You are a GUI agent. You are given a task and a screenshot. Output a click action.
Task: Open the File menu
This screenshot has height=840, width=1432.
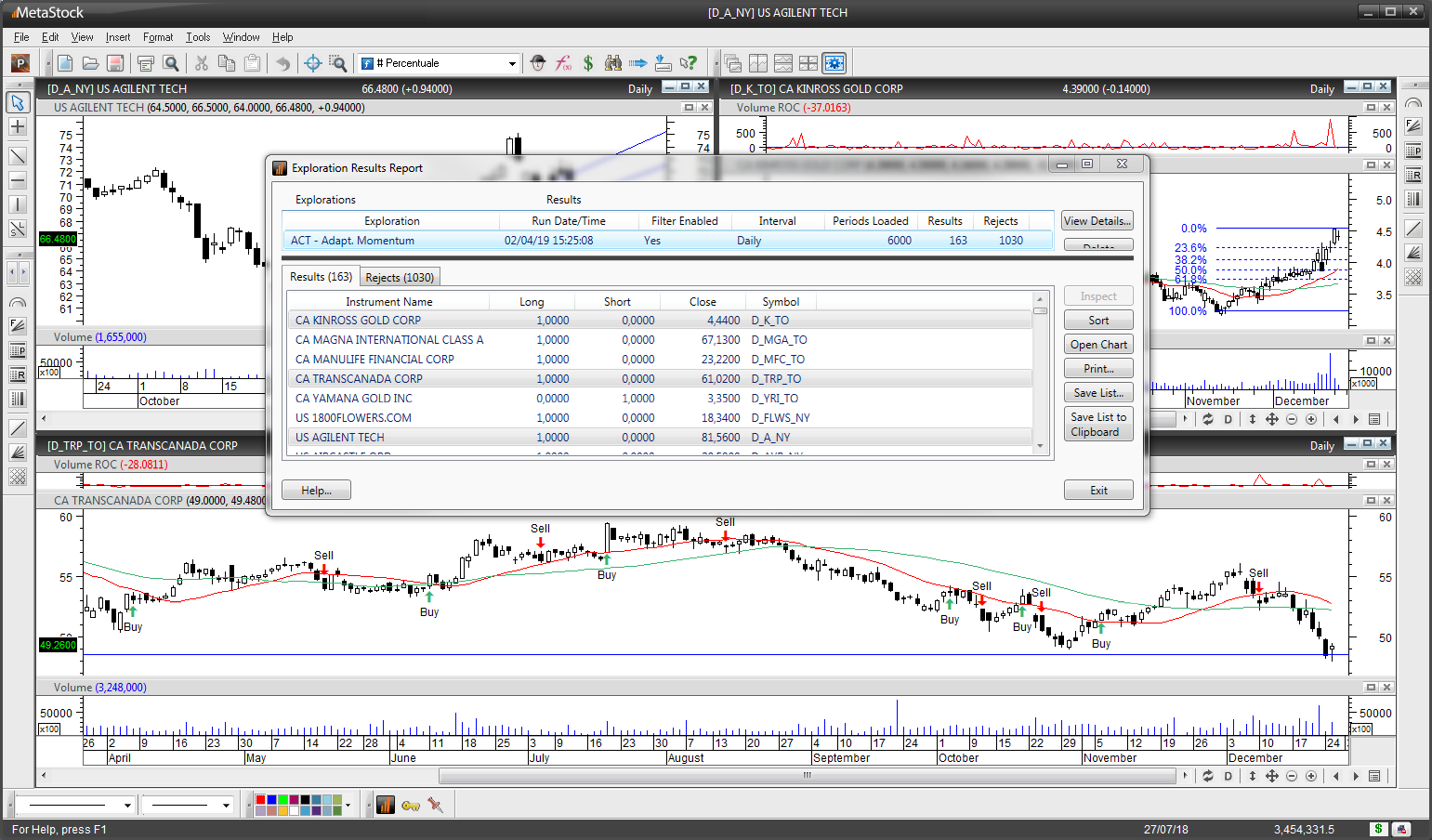(x=21, y=37)
